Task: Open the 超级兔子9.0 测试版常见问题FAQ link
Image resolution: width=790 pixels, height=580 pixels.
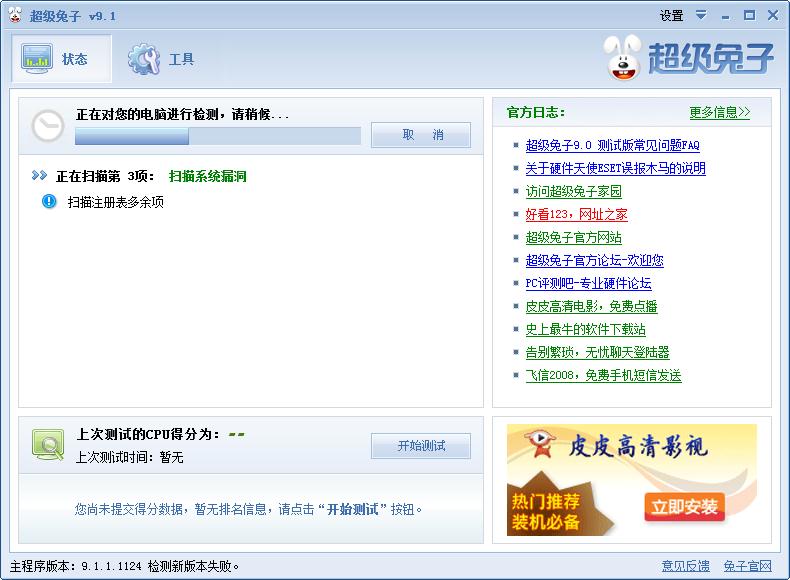Action: pos(612,145)
